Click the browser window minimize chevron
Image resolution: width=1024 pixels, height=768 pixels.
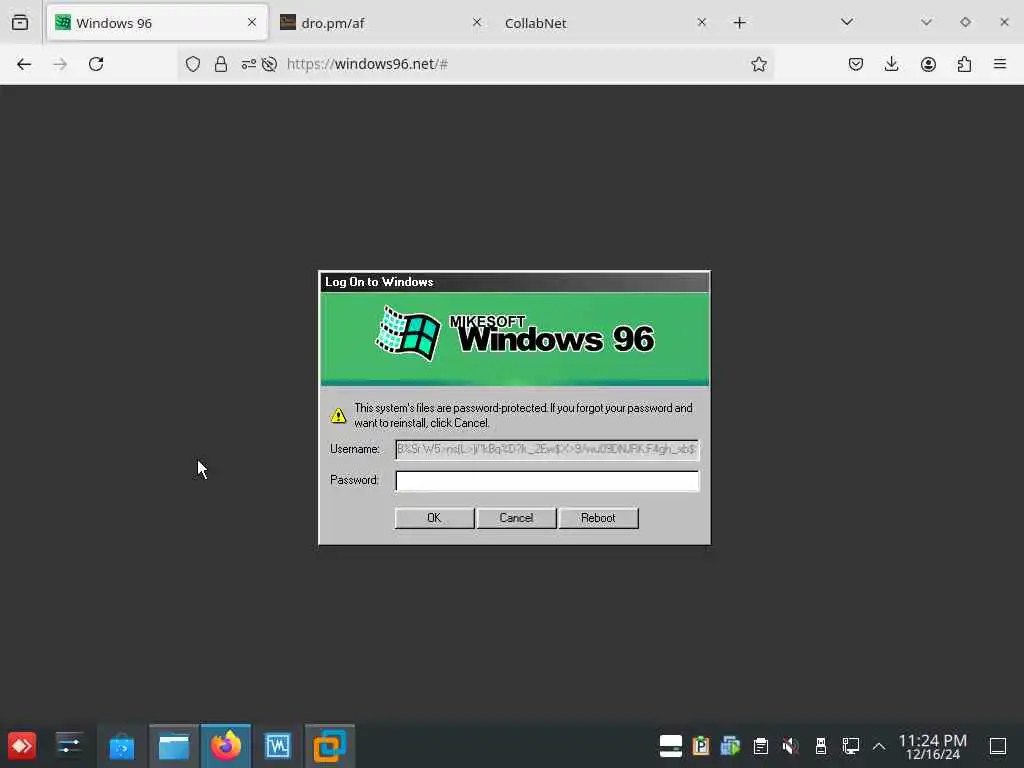click(926, 22)
